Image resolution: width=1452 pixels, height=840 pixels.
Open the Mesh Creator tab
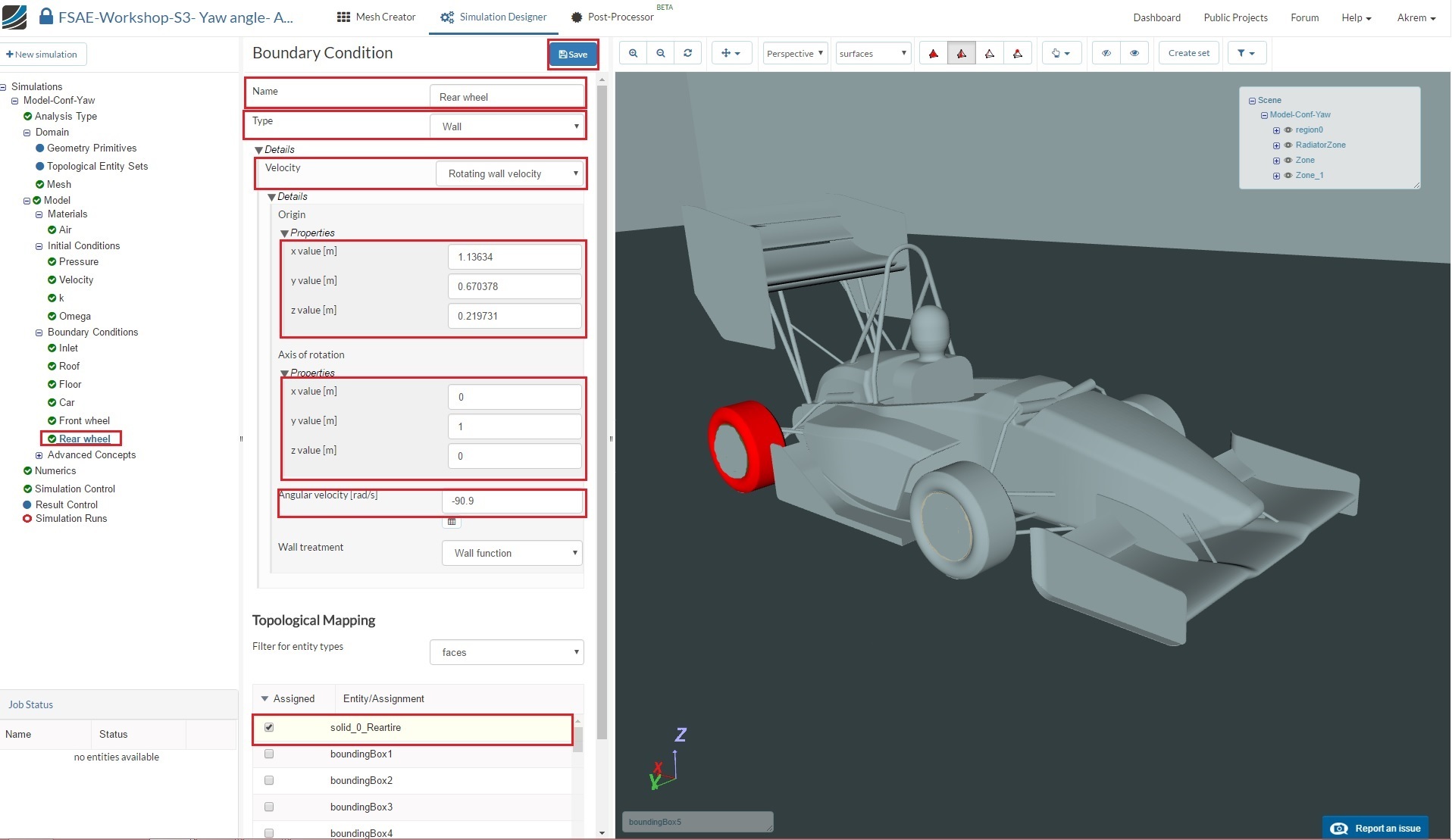click(377, 17)
